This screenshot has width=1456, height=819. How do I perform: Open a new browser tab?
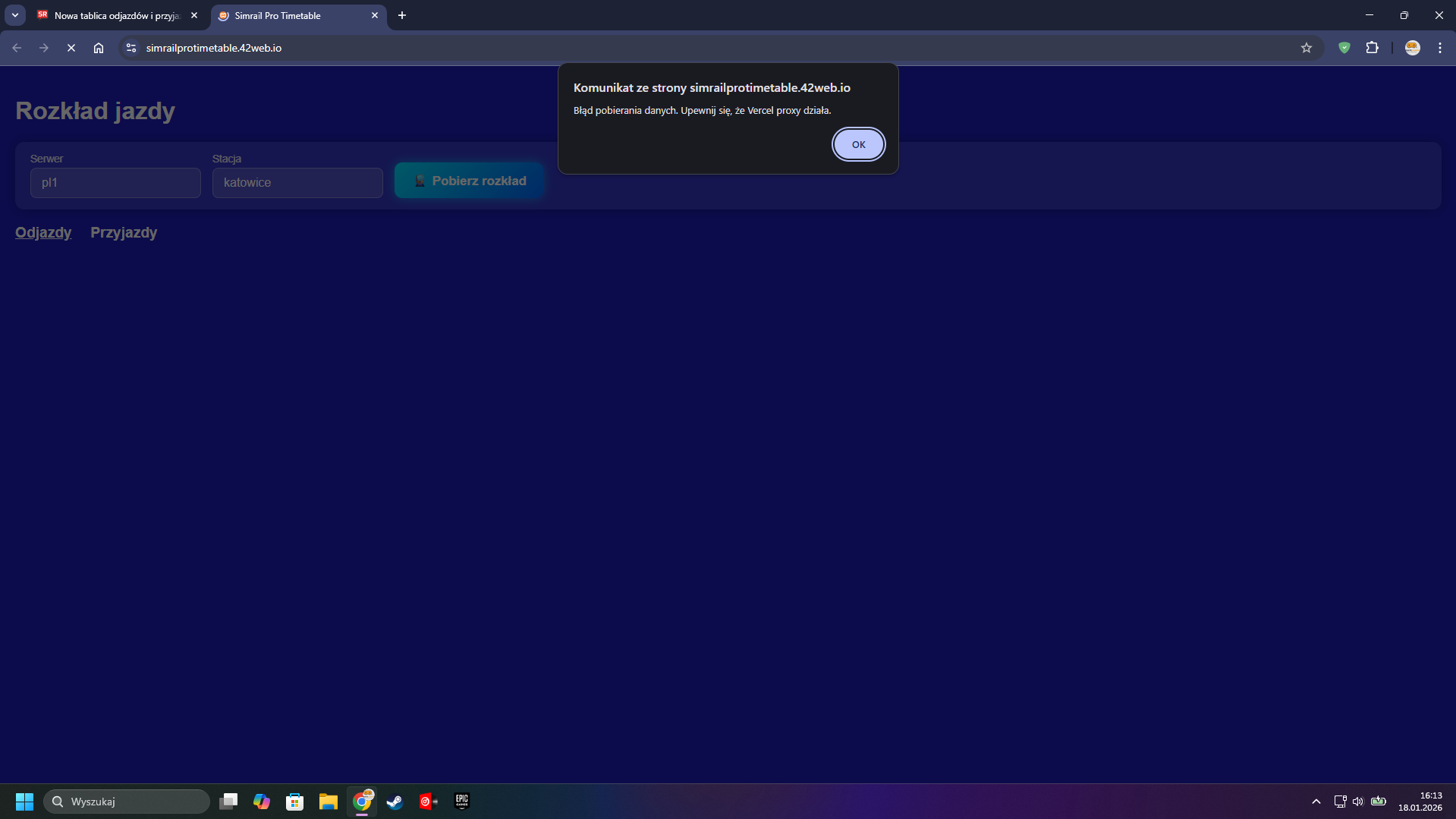click(x=402, y=15)
